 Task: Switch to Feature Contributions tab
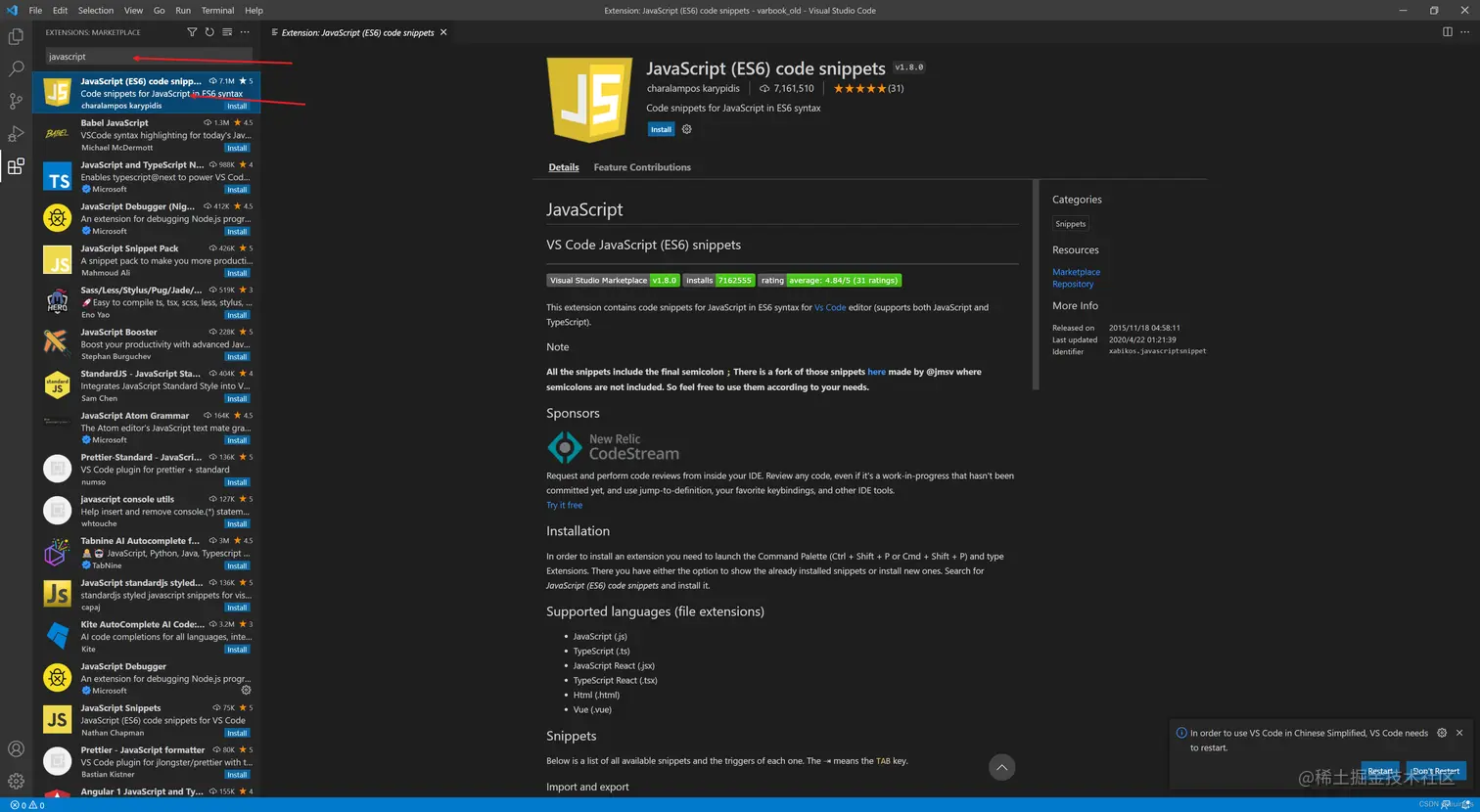[x=642, y=167]
